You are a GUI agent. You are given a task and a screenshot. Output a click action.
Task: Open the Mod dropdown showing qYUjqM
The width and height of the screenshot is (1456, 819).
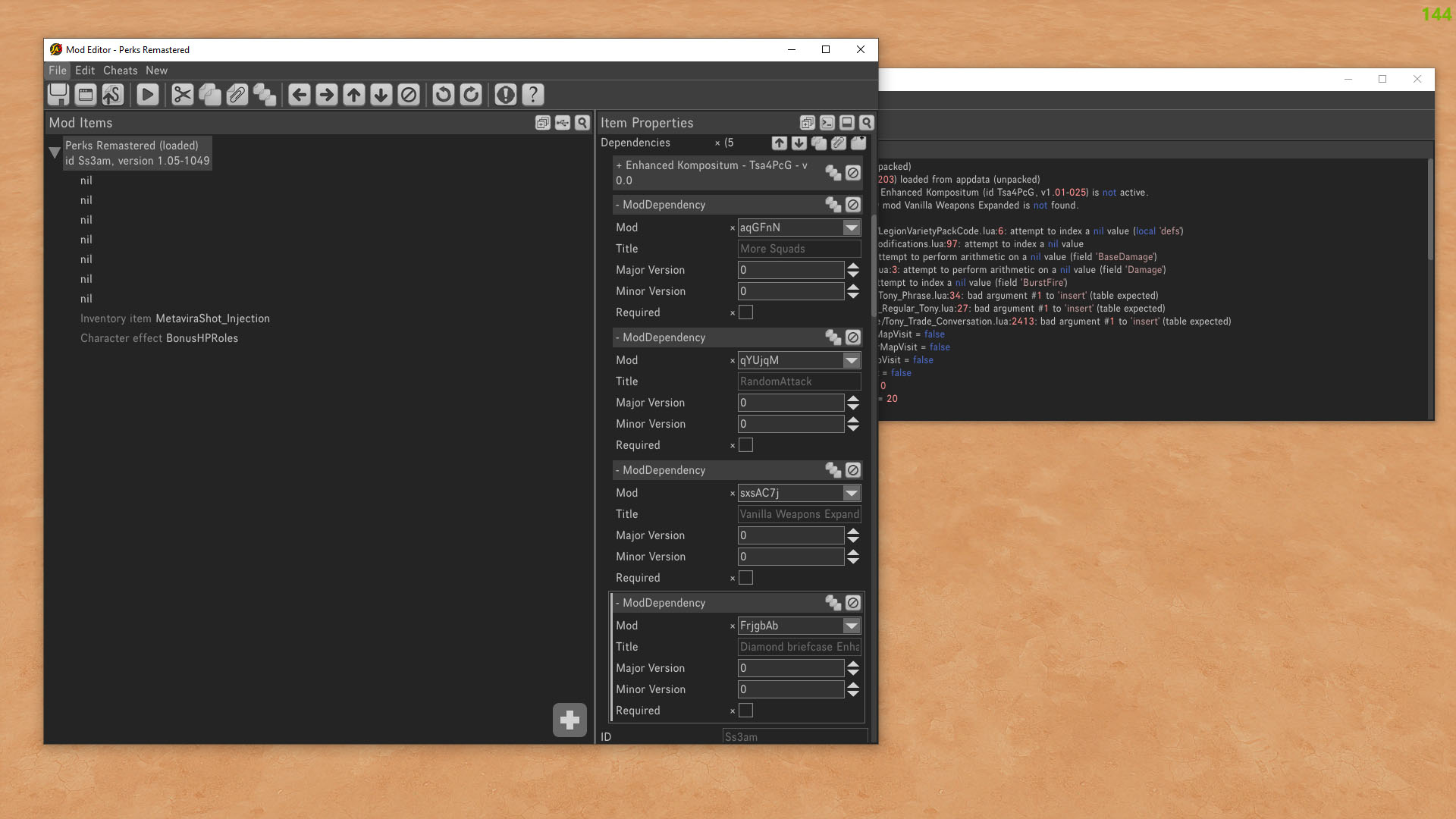click(852, 360)
